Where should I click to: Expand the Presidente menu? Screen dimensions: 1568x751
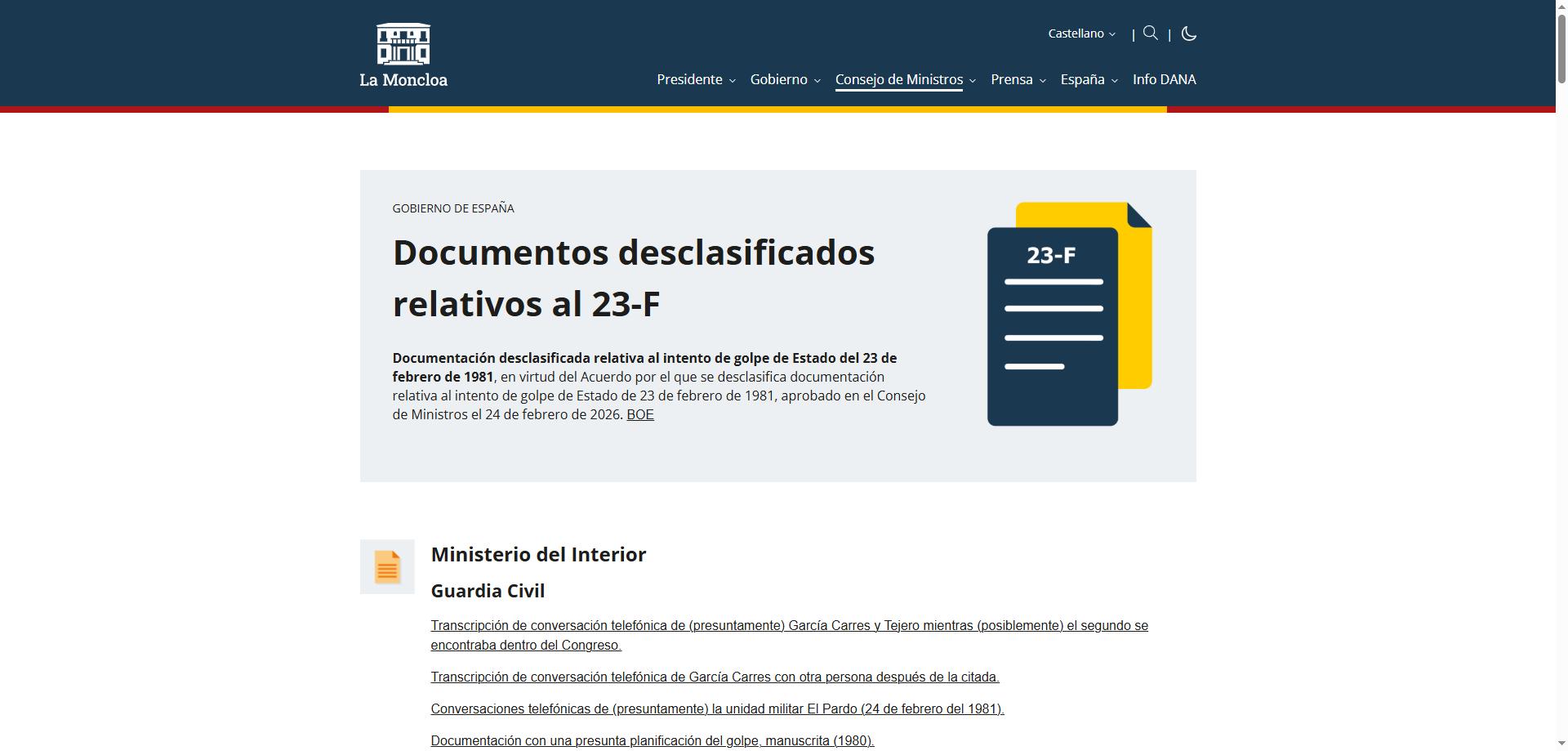pyautogui.click(x=696, y=80)
